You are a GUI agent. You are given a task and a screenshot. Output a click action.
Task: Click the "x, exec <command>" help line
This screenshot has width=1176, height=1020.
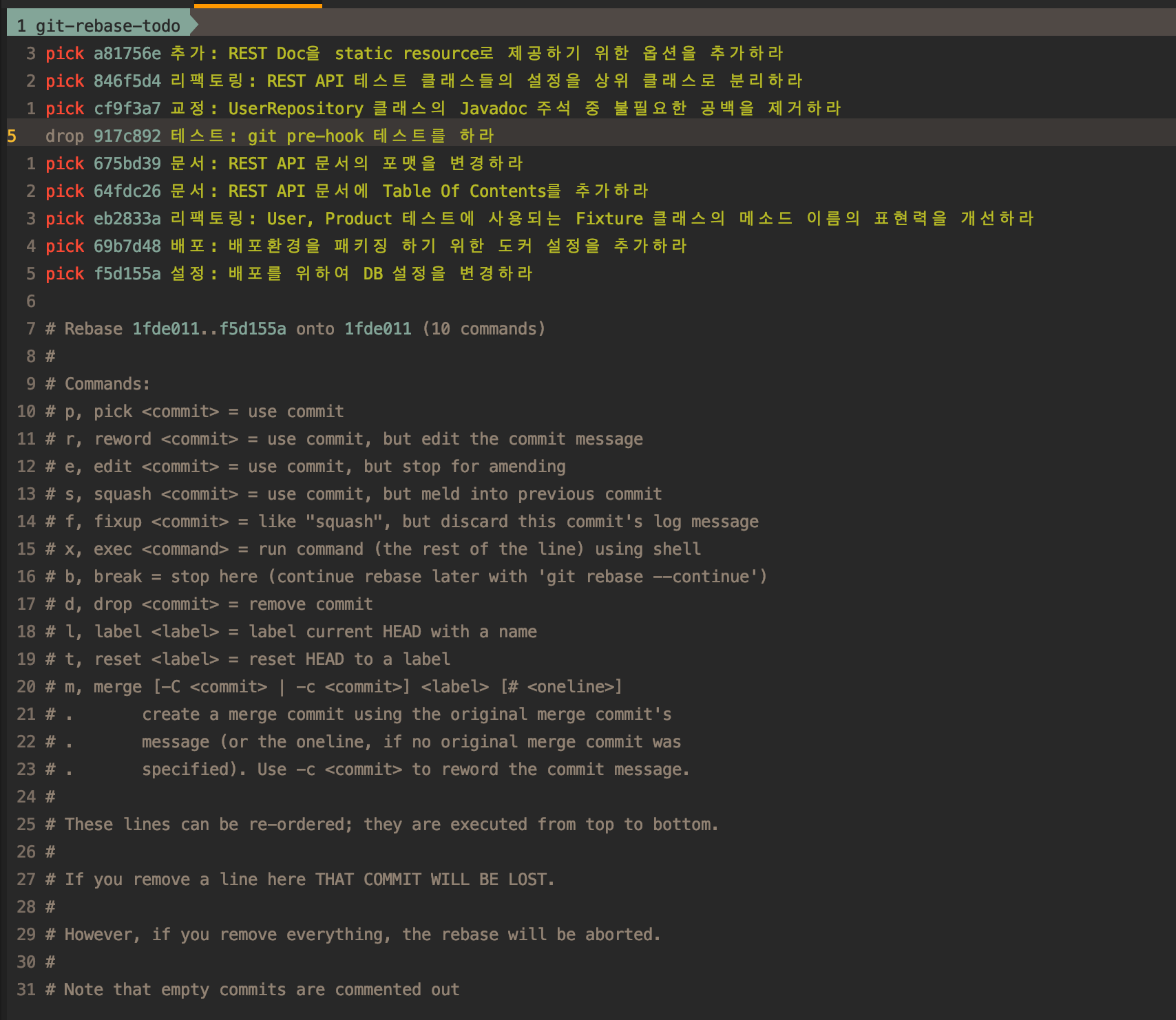373,549
